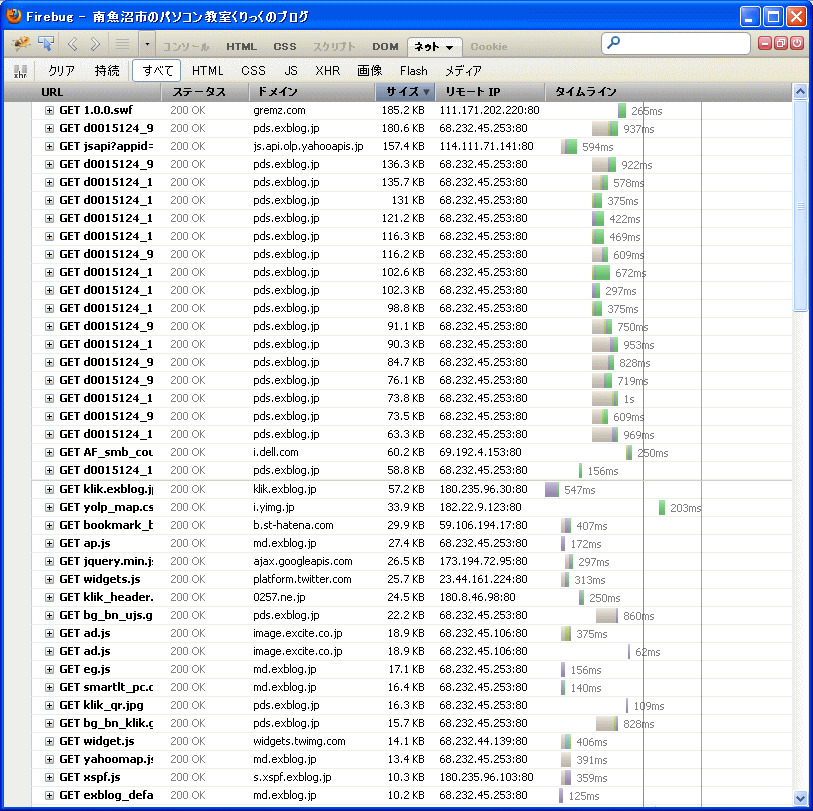Minimize Firebug panel with red minimize icon
Screen dimensions: 813x811
(765, 44)
